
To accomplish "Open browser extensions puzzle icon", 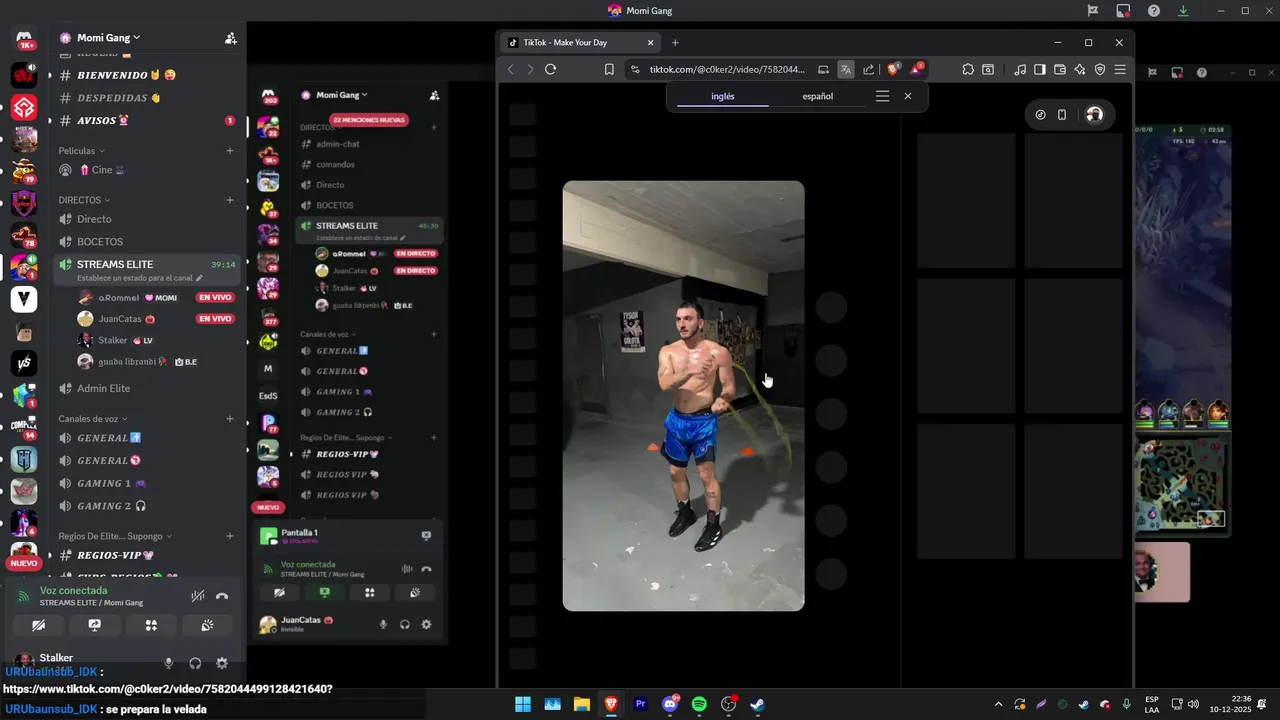I will coord(968,69).
